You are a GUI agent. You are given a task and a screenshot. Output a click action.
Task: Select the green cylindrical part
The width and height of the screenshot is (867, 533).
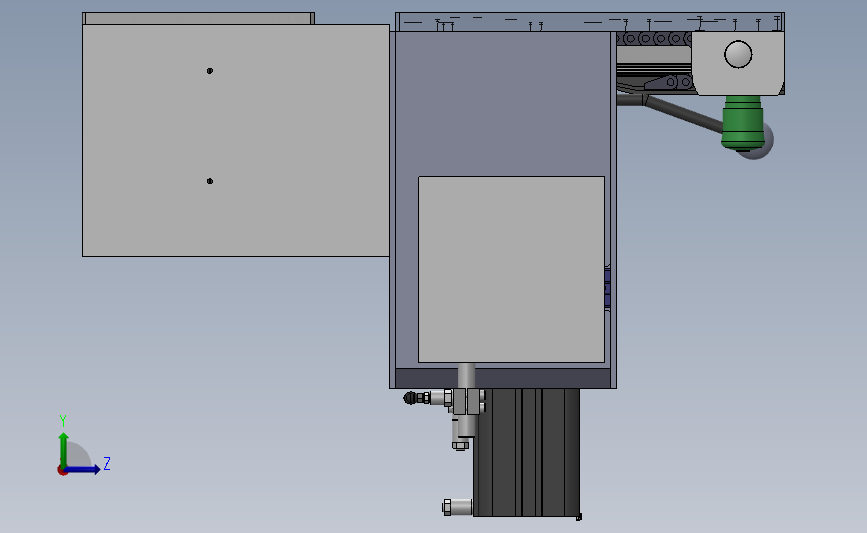[743, 123]
